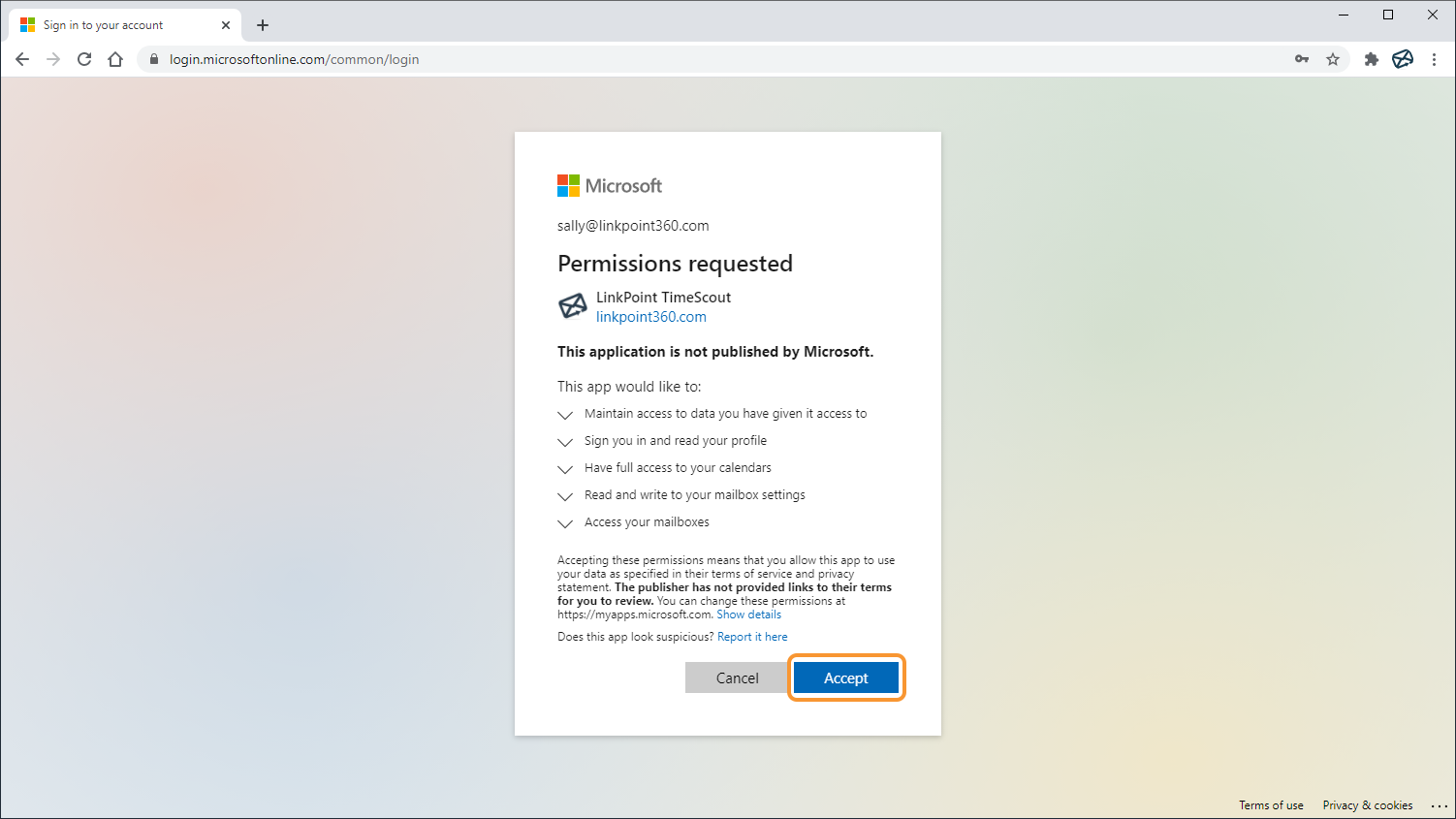Click the LinkPoint TimeScout app icon
The image size is (1456, 819).
(x=573, y=306)
